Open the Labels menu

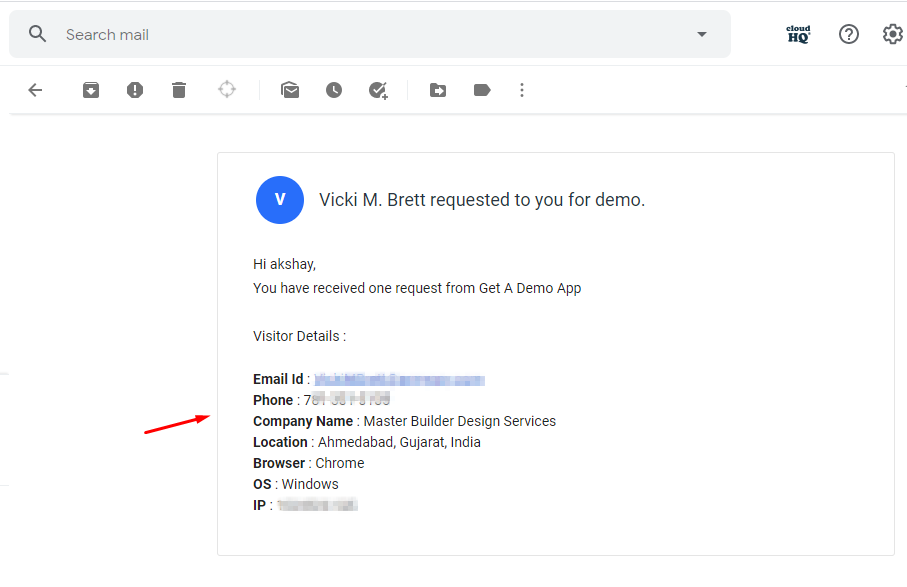point(482,90)
